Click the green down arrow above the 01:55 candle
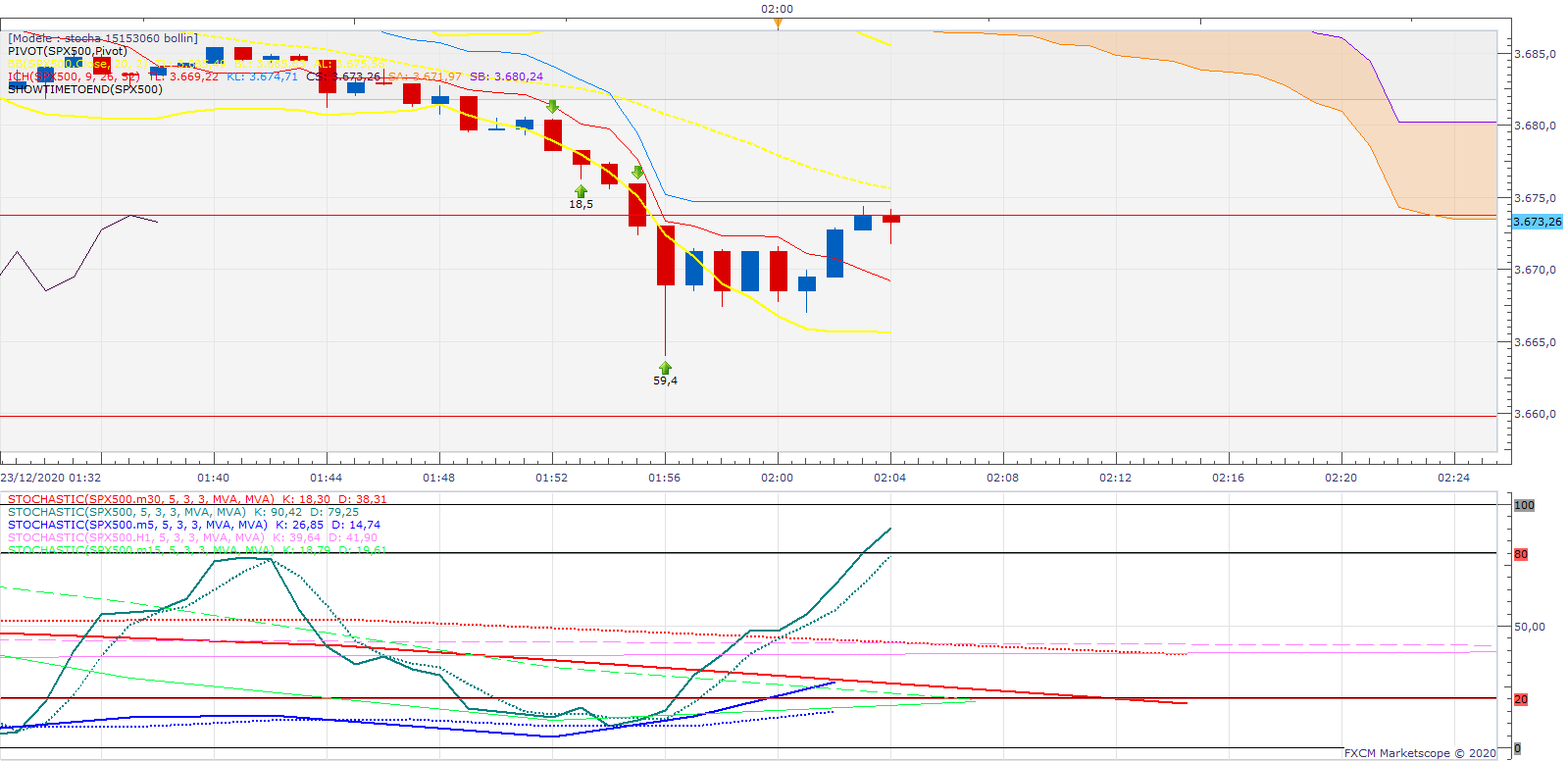 click(x=637, y=173)
